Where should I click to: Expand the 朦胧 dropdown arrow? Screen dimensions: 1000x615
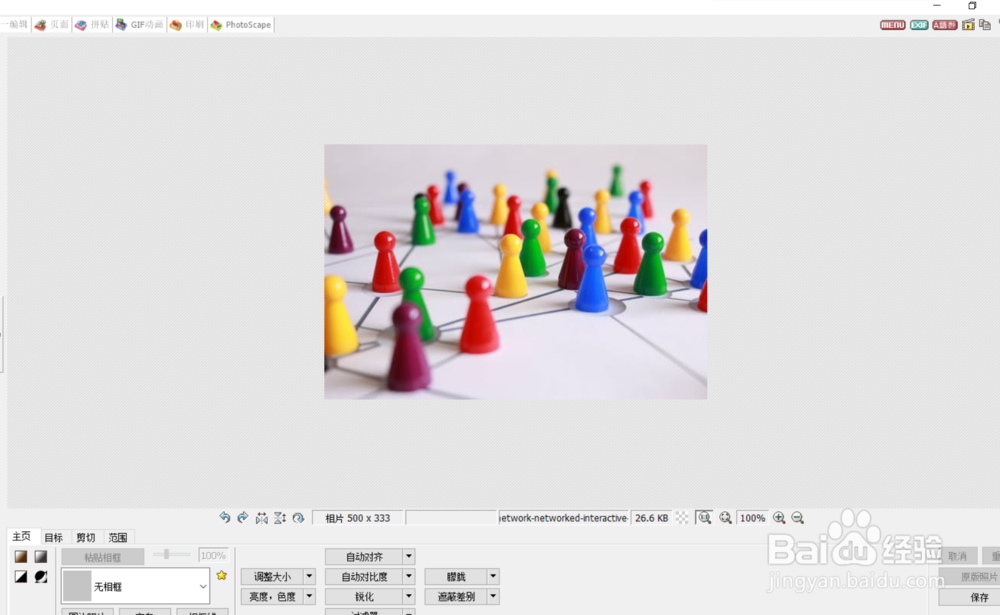point(493,576)
